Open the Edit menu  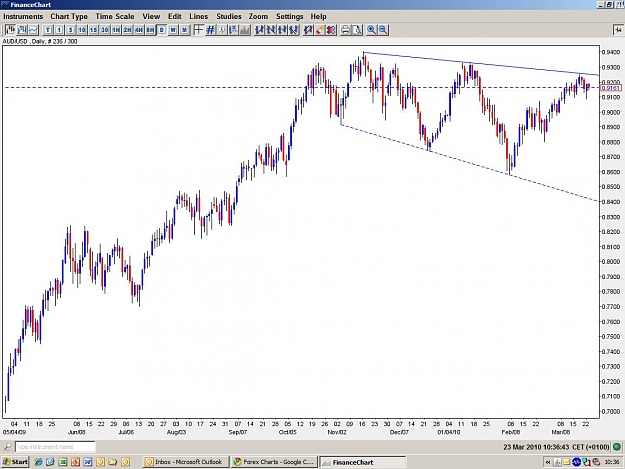tap(175, 16)
